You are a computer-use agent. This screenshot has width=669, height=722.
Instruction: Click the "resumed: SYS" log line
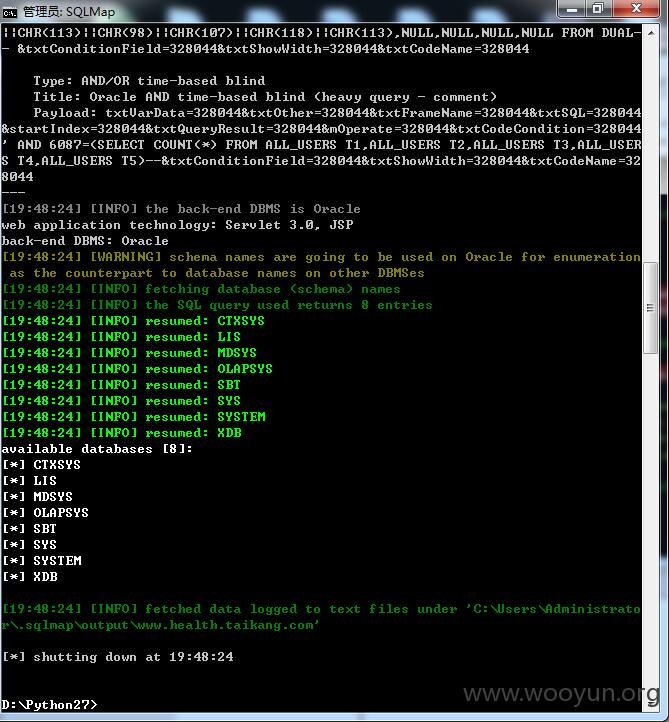[x=122, y=401]
